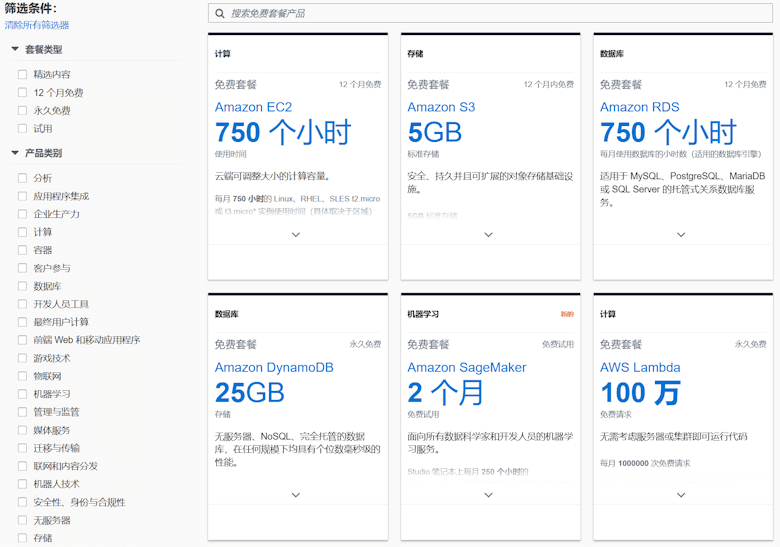Check the 试用 checkbox
780x547 pixels.
coord(22,128)
